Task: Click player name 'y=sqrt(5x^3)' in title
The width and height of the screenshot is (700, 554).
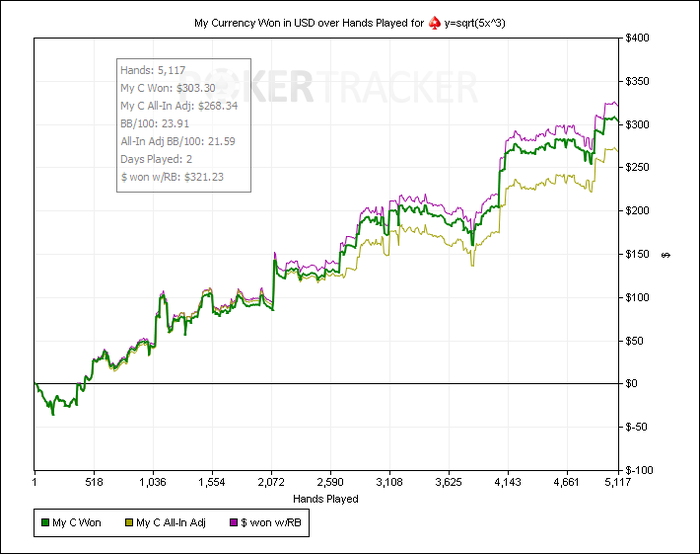Action: point(475,23)
